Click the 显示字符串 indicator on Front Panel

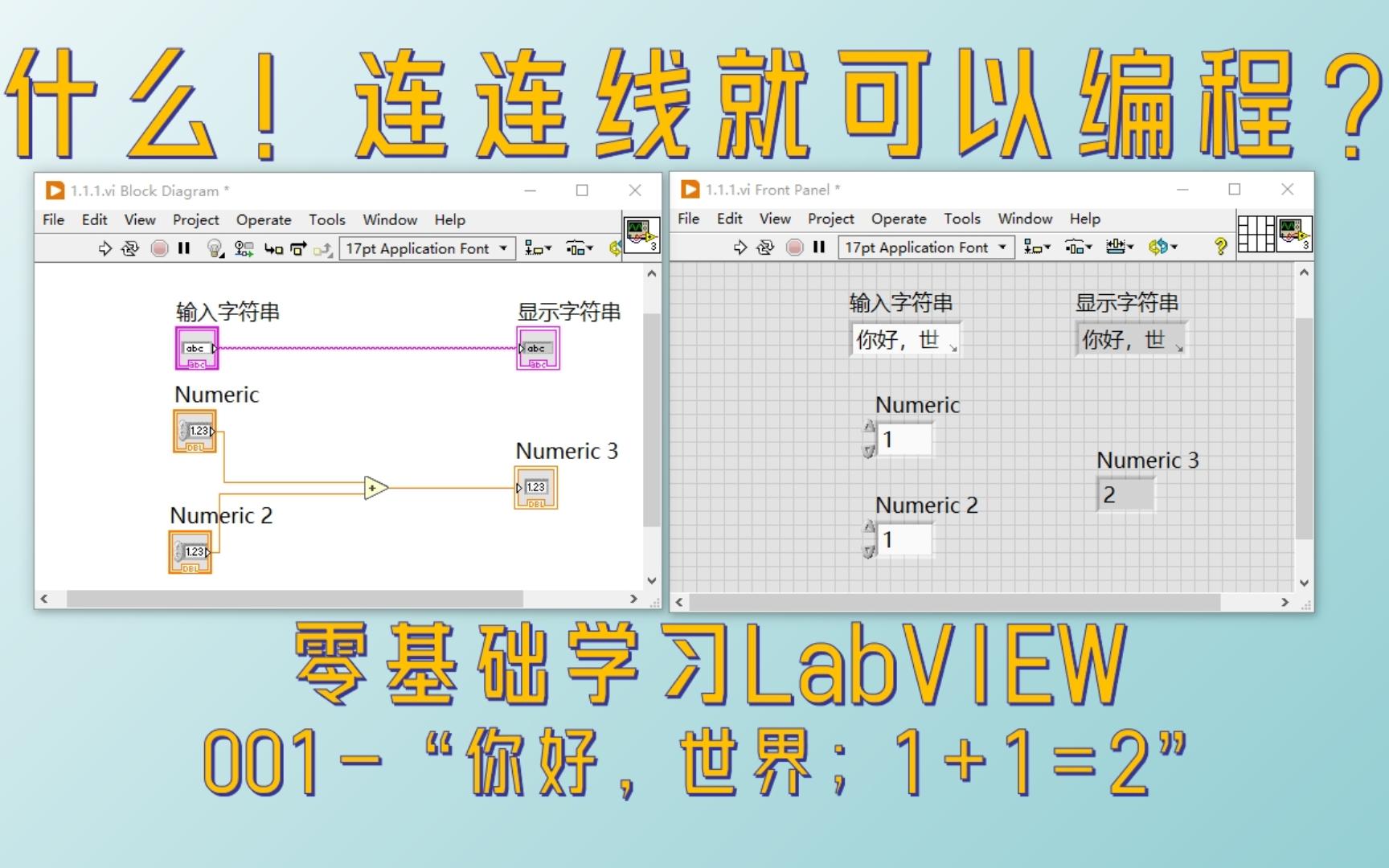point(1131,339)
